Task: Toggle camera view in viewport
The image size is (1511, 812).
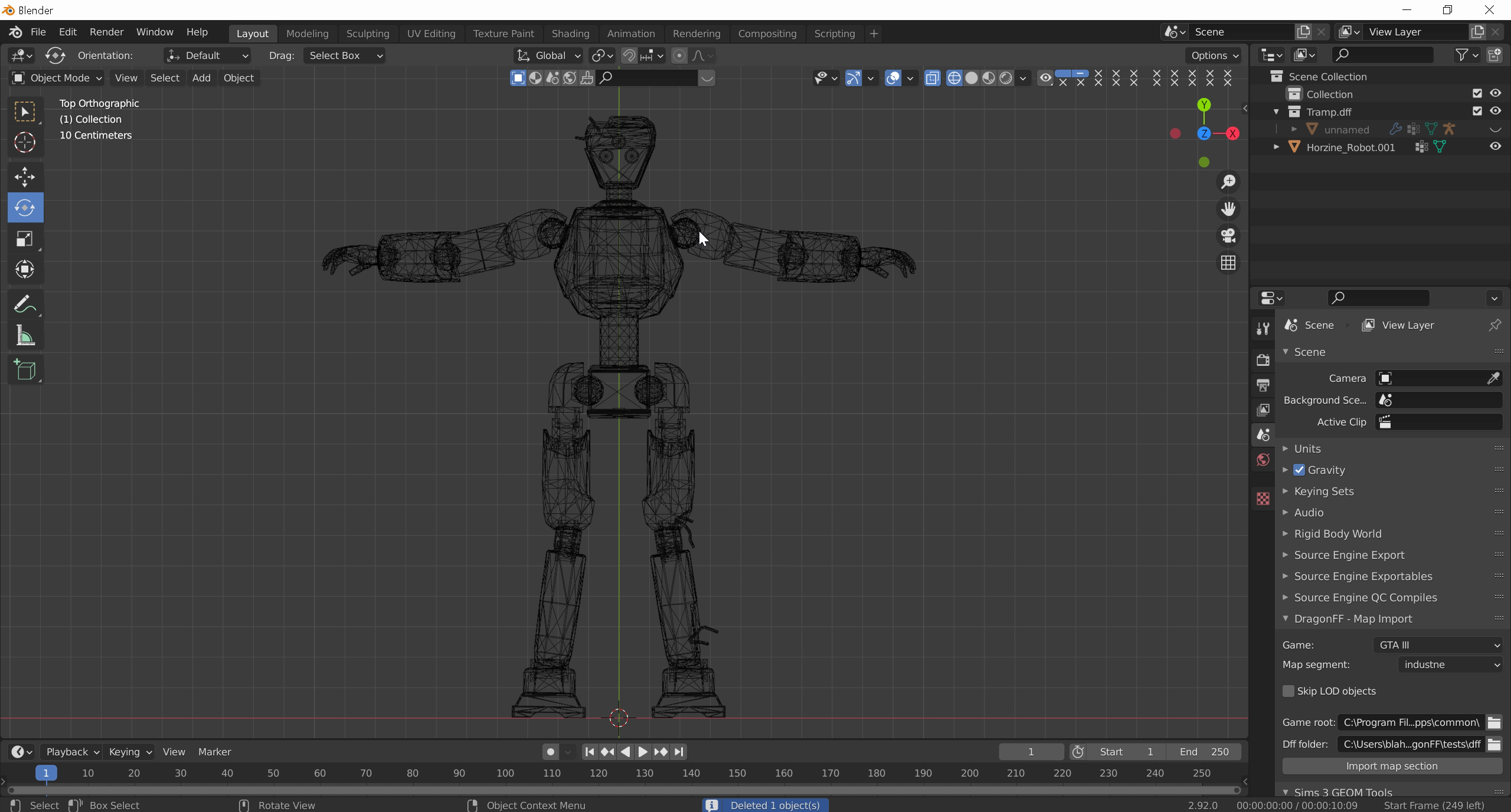Action: (1228, 235)
